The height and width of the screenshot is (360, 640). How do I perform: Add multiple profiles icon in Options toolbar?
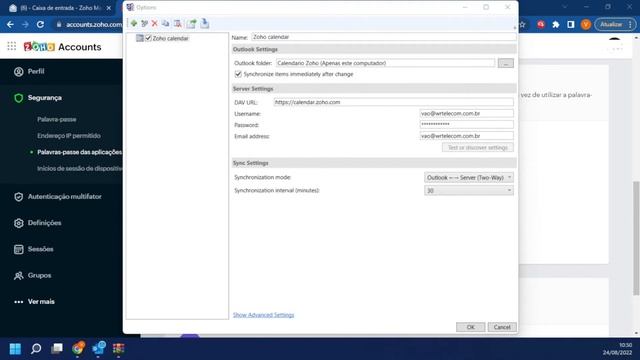click(x=144, y=24)
